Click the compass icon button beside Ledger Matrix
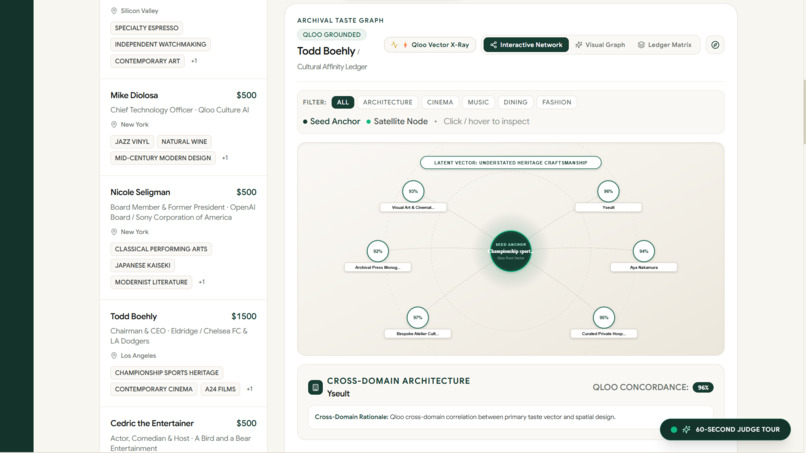This screenshot has width=806, height=453. 715,45
